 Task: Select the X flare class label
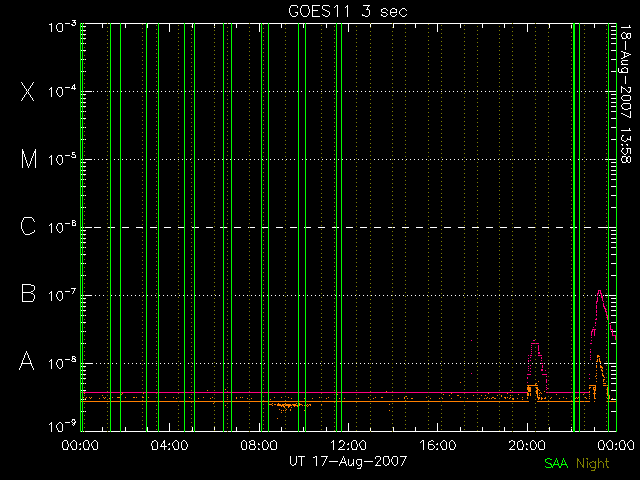(x=27, y=91)
